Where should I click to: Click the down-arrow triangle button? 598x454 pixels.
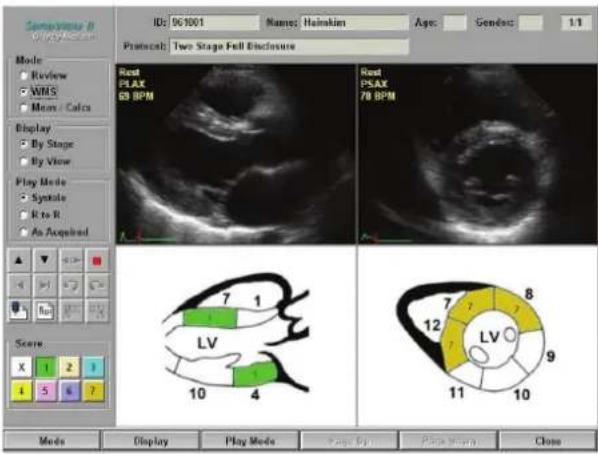(45, 261)
